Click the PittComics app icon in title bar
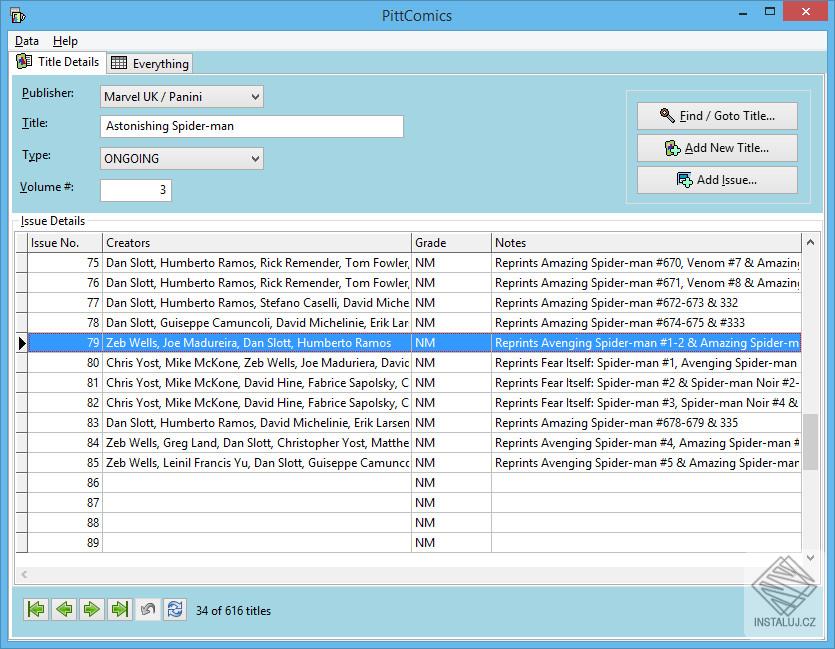Screen dimensions: 835x649 pos(17,15)
